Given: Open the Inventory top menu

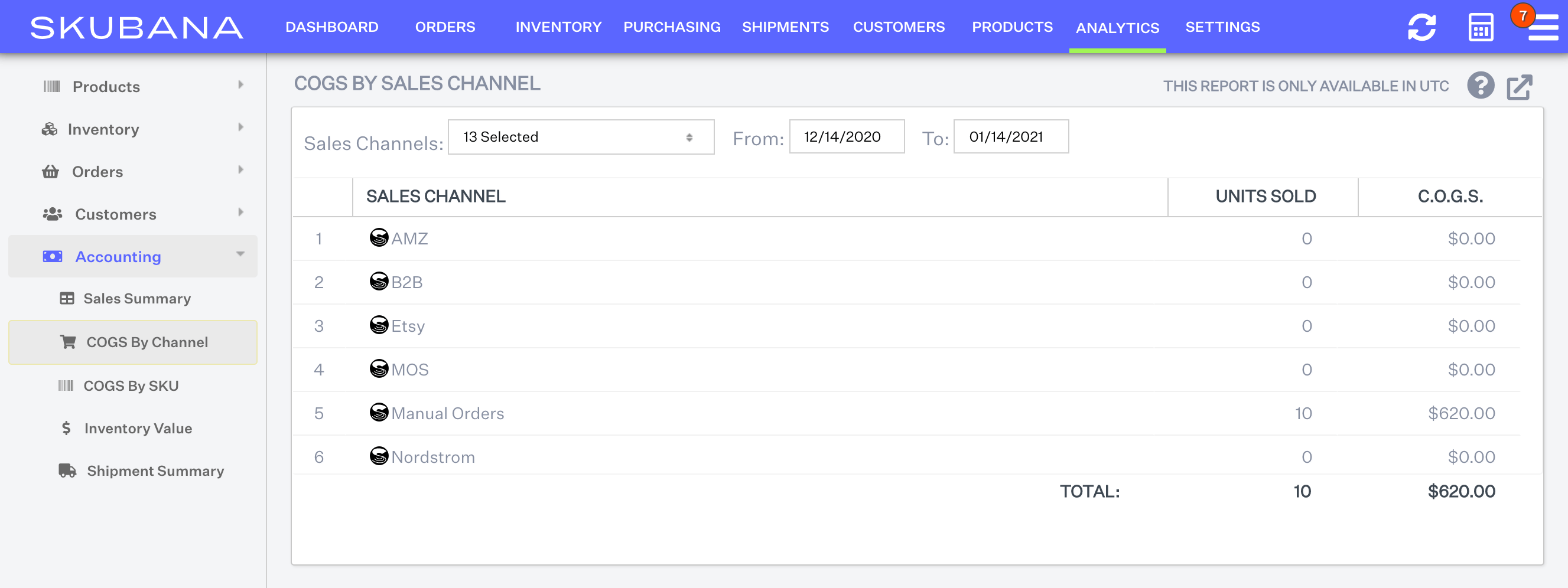Looking at the screenshot, I should point(558,27).
